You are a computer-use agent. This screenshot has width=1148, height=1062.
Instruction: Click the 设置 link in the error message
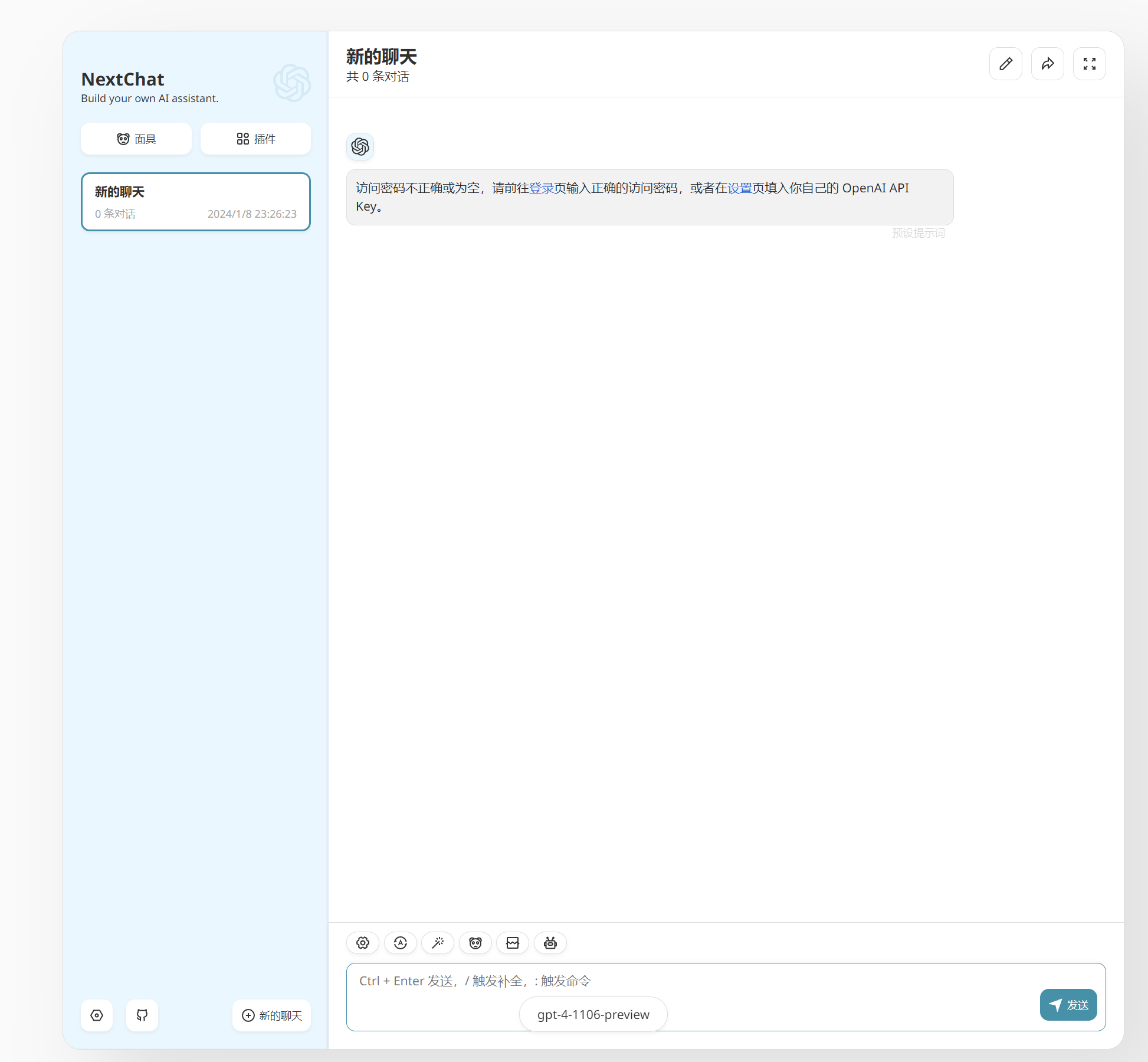[739, 188]
